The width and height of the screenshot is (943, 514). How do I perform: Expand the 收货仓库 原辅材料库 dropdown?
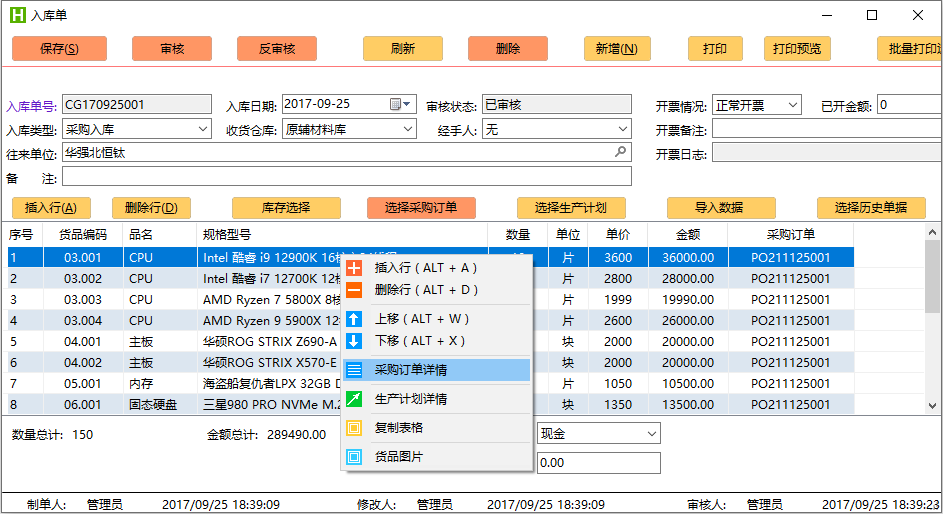coord(408,129)
